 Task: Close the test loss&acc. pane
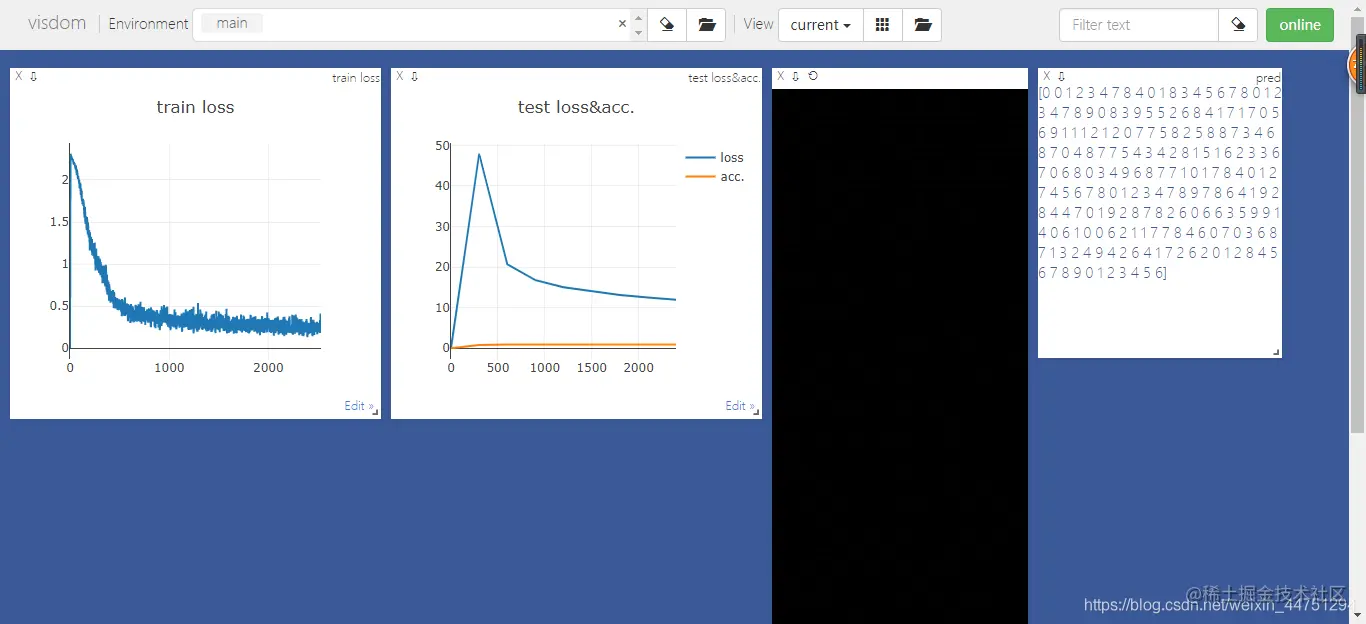pyautogui.click(x=400, y=76)
